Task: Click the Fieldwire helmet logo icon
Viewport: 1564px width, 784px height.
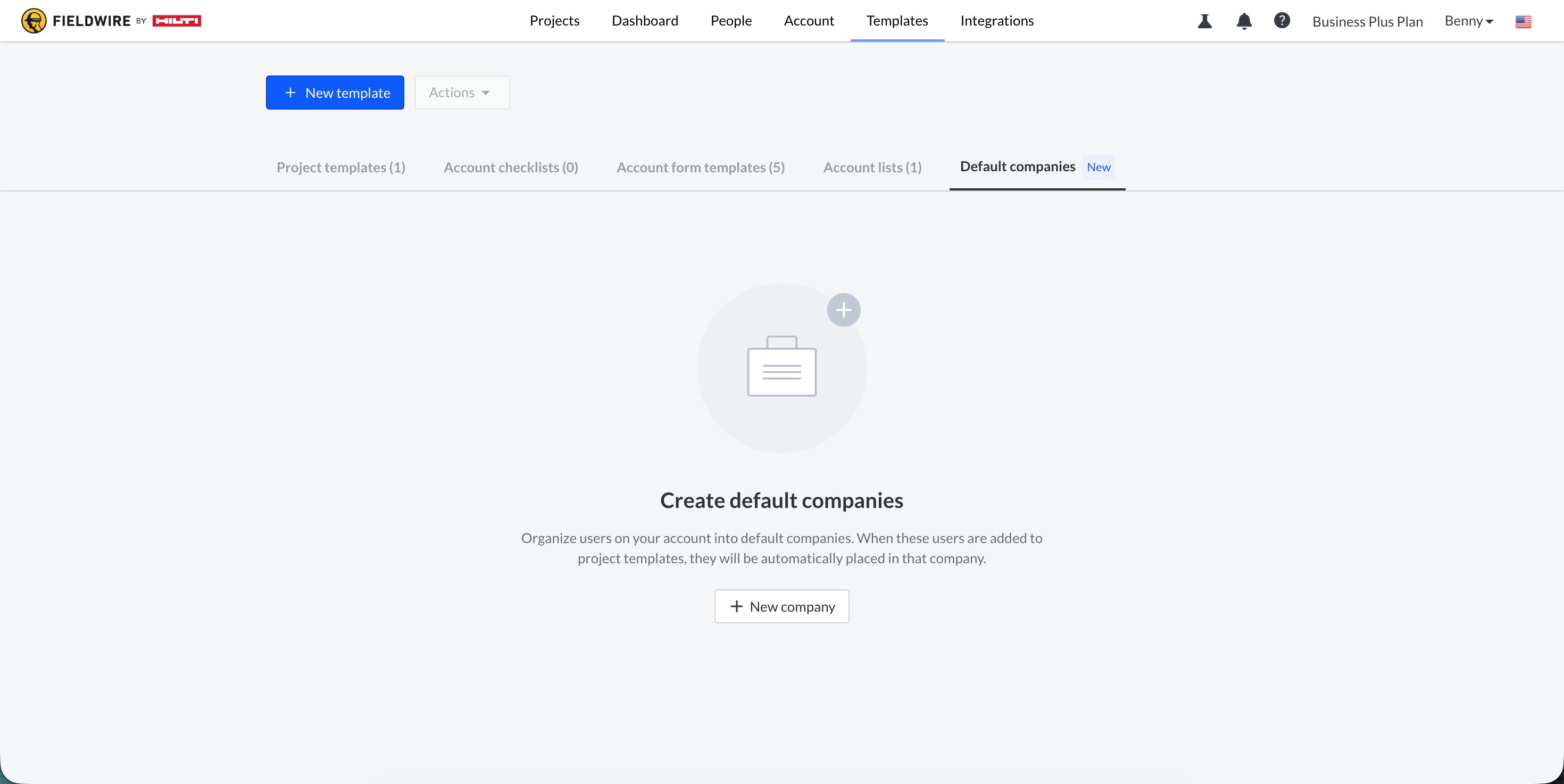Action: pos(34,21)
